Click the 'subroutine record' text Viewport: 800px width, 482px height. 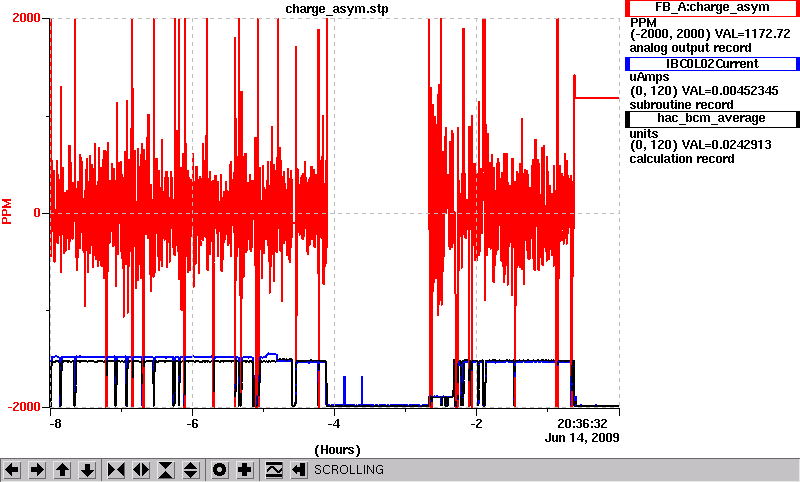681,105
